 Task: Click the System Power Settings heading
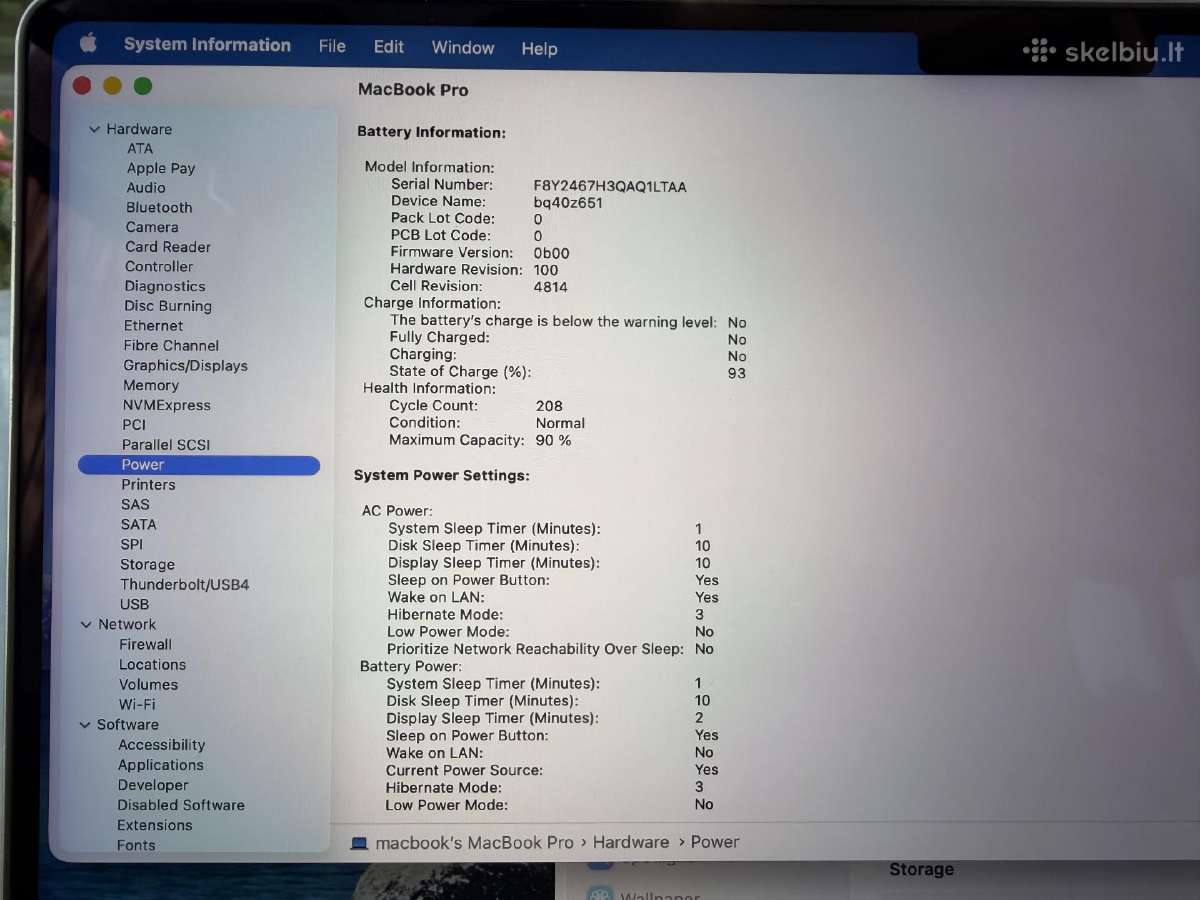point(441,476)
